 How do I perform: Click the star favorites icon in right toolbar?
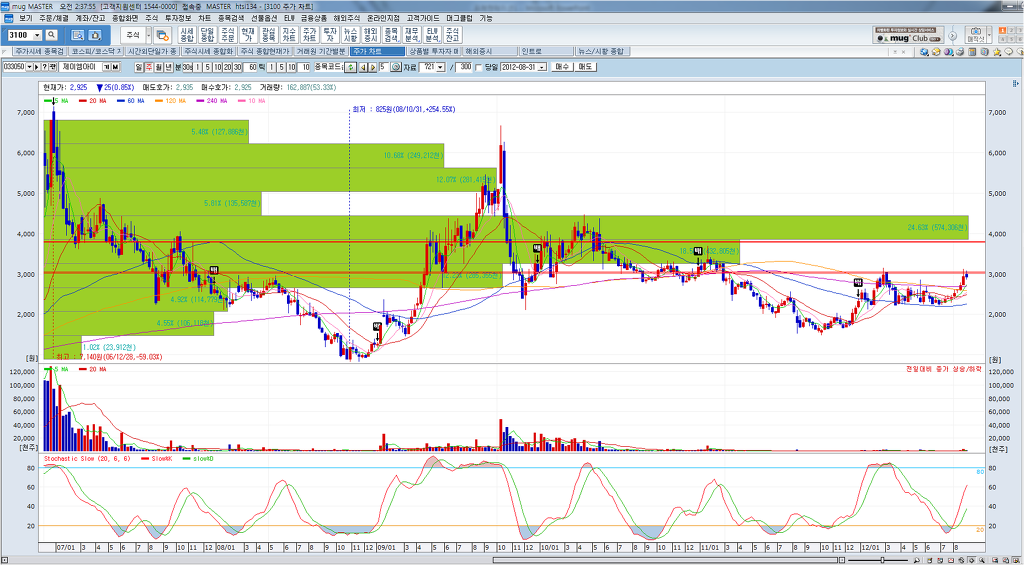click(x=997, y=52)
